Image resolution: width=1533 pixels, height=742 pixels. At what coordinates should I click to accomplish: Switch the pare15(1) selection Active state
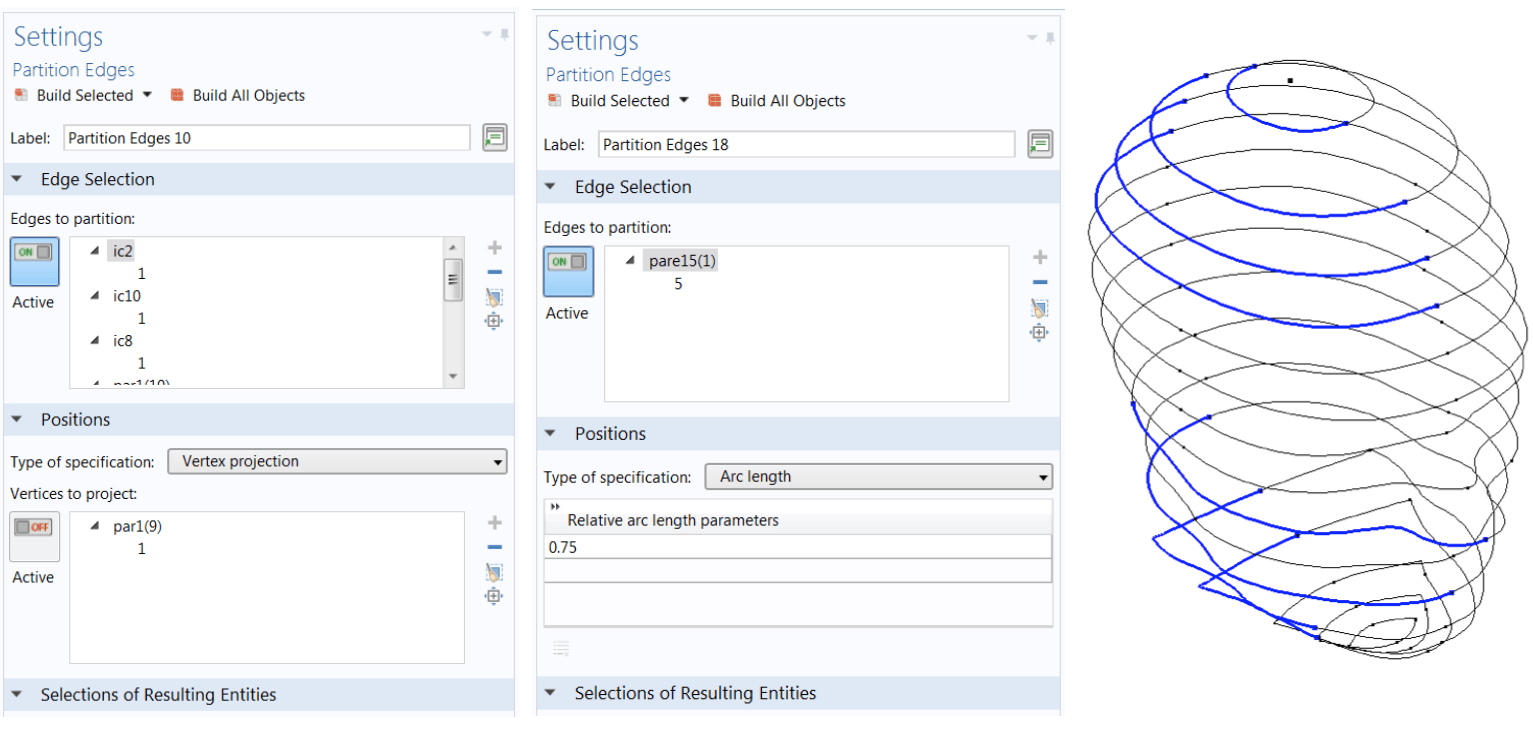point(567,271)
